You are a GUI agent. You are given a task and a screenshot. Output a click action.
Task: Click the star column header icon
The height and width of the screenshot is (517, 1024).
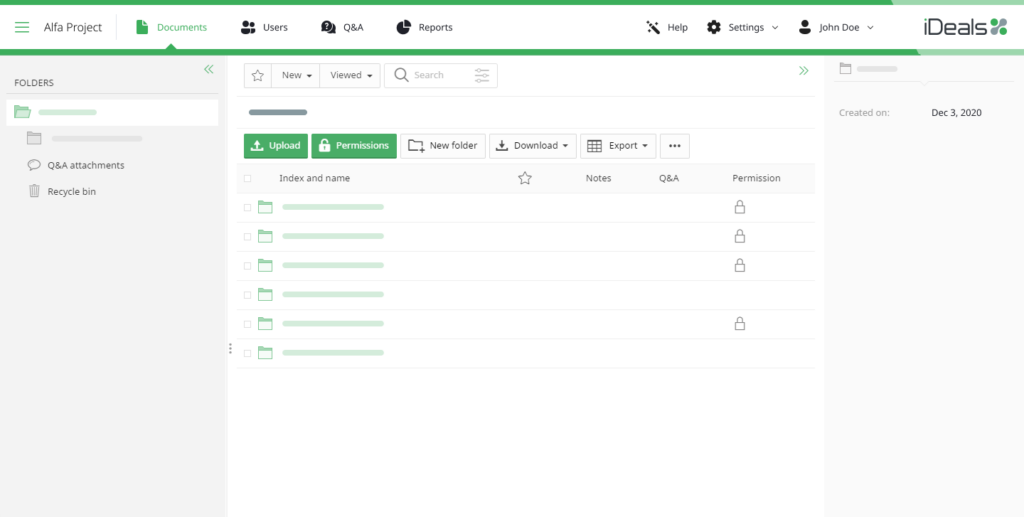pyautogui.click(x=525, y=178)
